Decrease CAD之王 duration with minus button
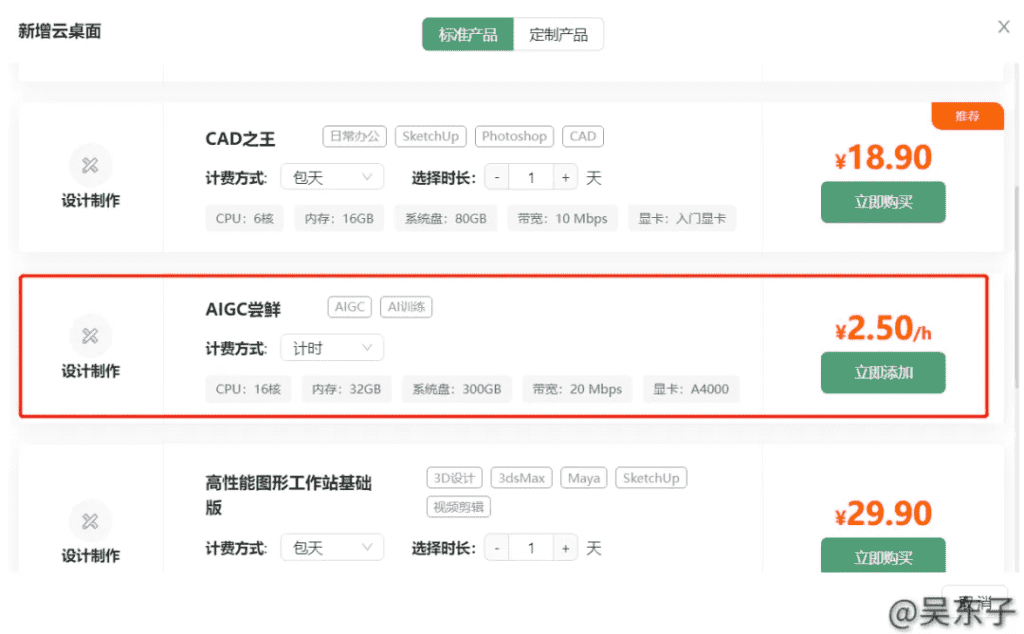The width and height of the screenshot is (1024, 634). click(x=497, y=178)
